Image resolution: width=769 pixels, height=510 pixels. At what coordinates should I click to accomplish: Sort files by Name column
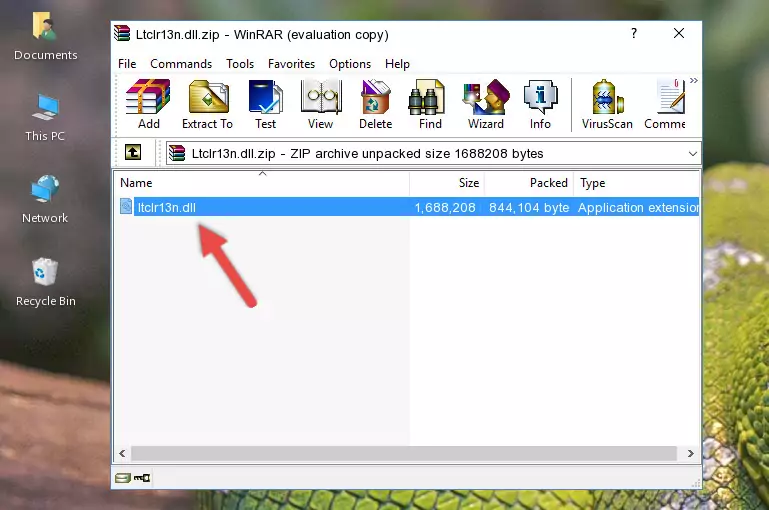pos(262,183)
